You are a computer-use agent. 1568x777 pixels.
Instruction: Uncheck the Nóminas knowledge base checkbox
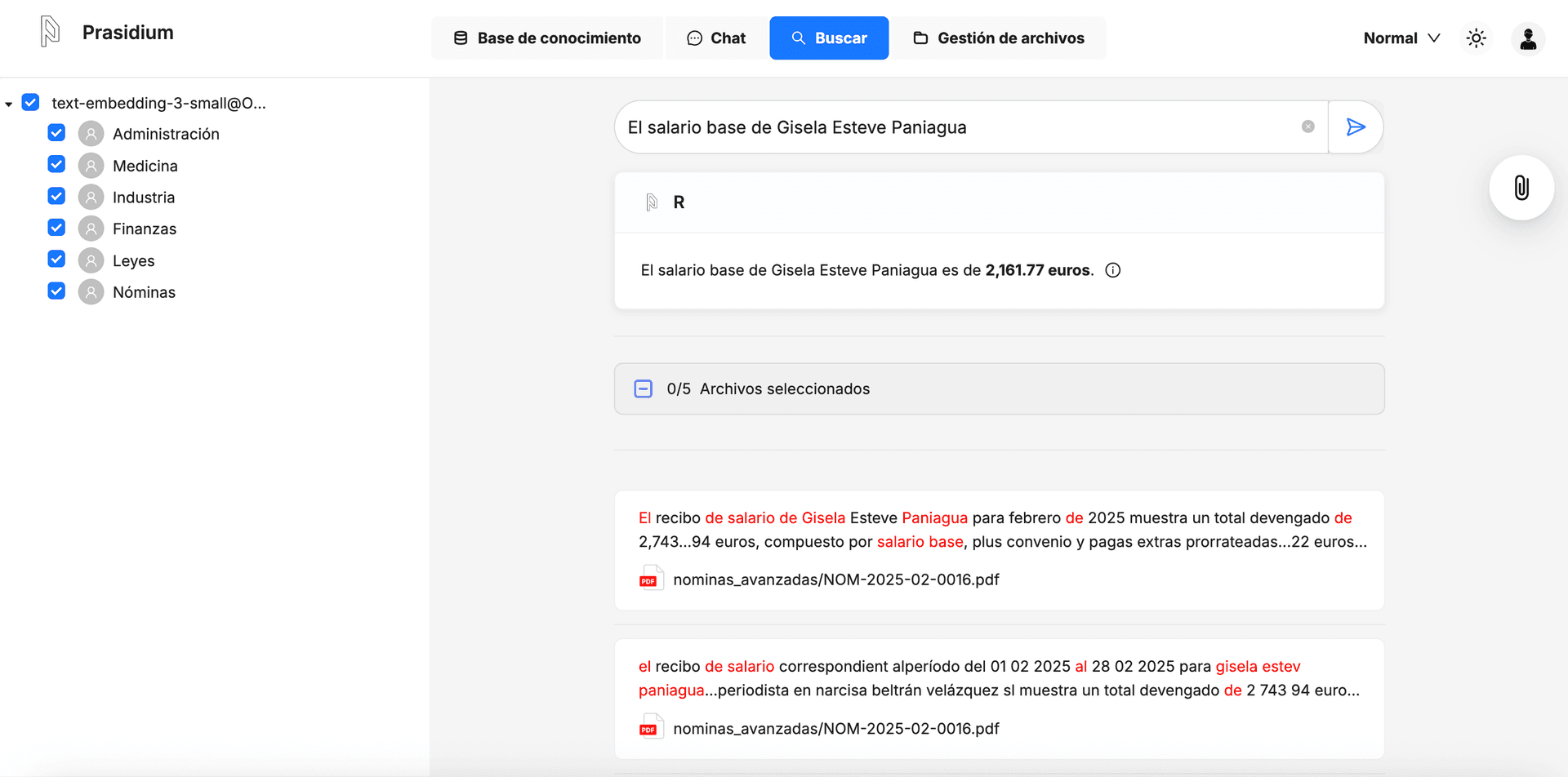(56, 291)
